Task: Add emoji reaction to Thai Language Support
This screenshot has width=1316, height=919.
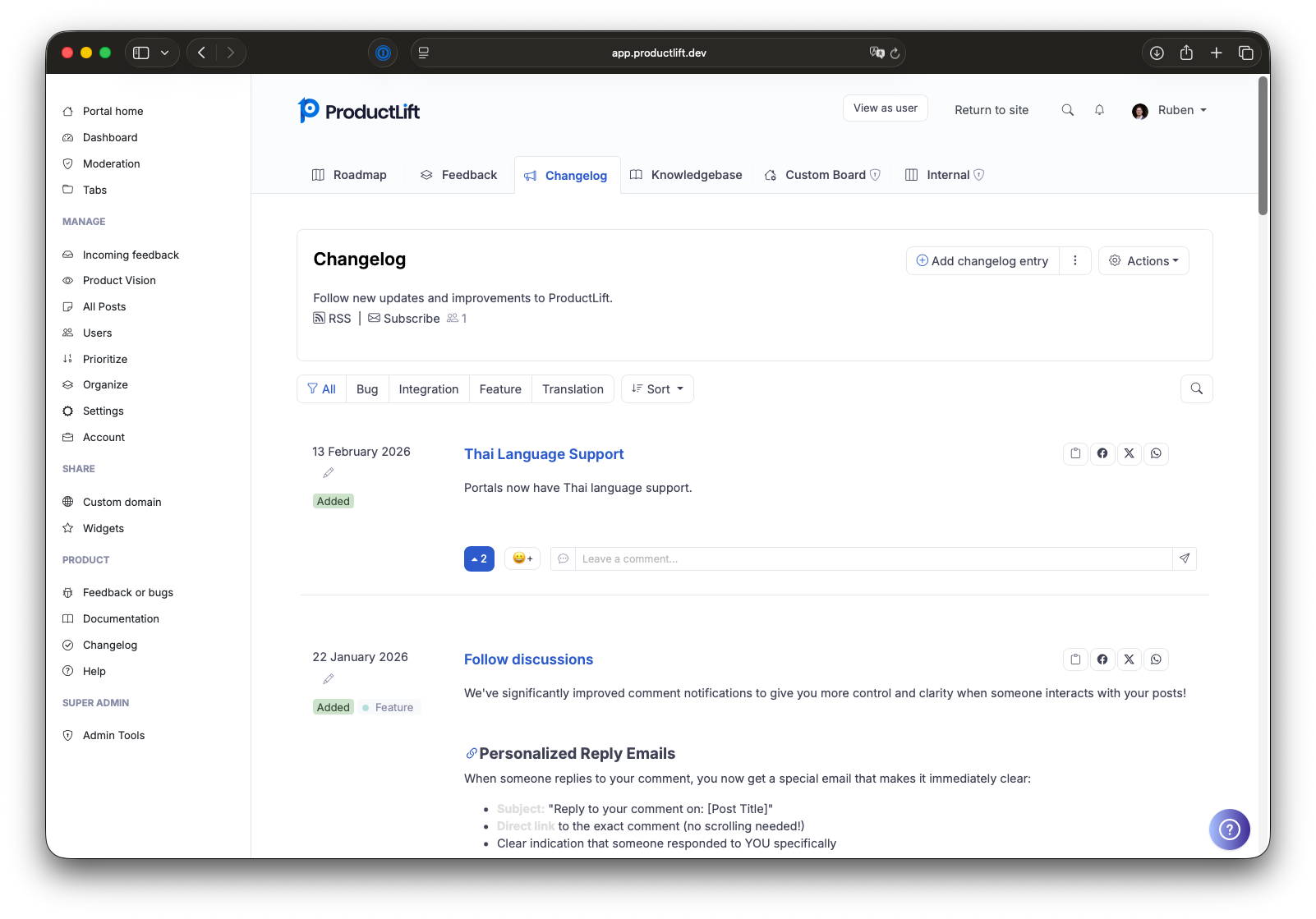Action: pyautogui.click(x=522, y=558)
